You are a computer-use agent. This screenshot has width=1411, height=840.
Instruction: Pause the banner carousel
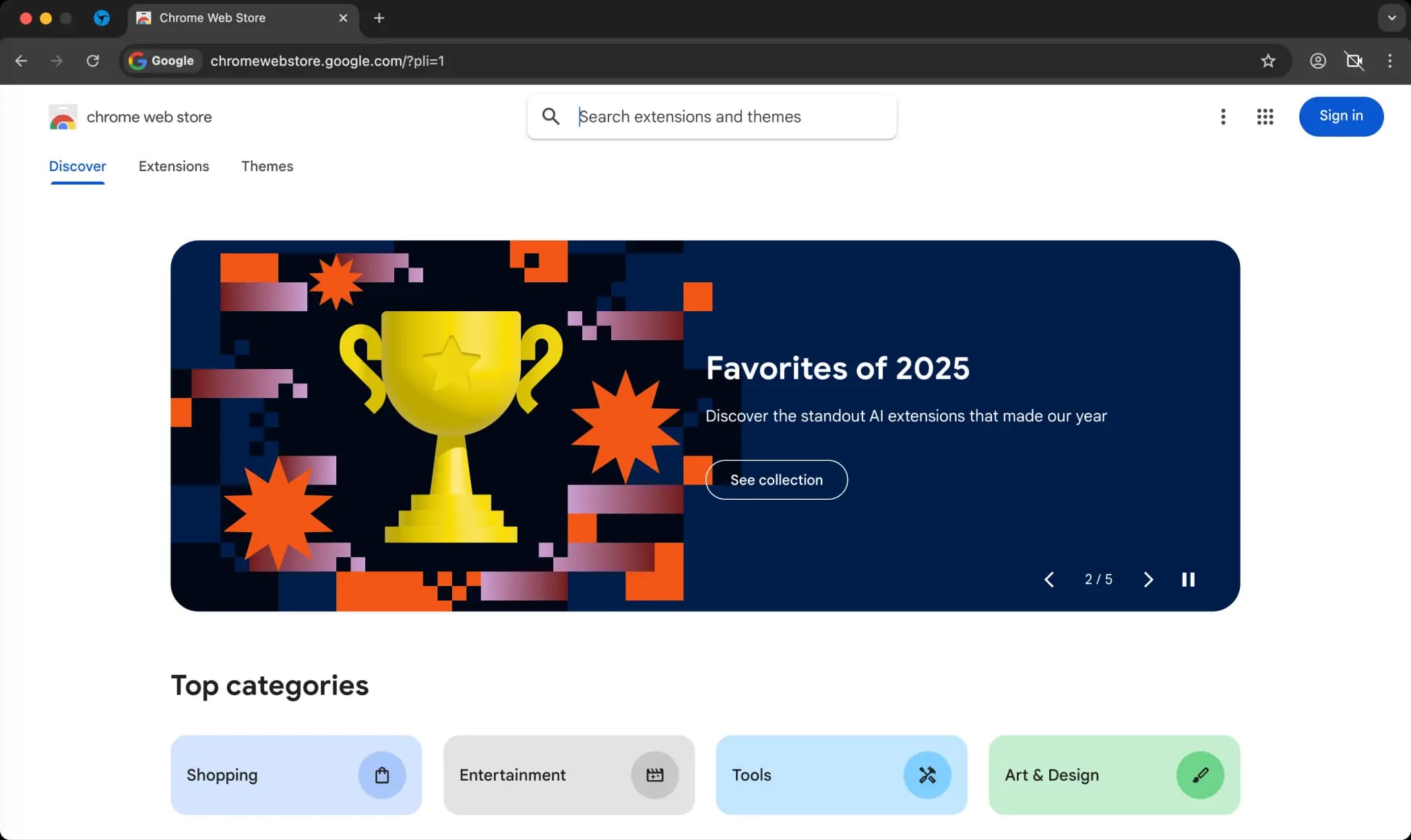click(x=1188, y=579)
